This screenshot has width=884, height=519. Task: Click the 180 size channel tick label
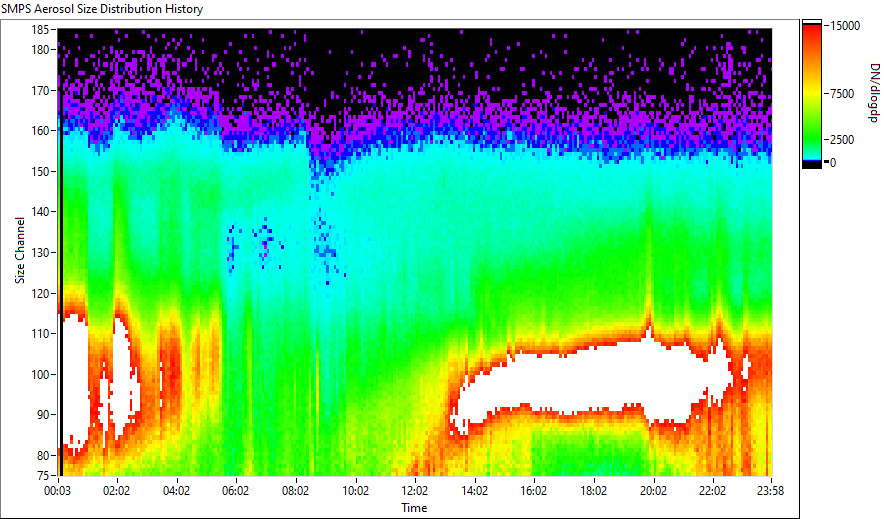pos(41,50)
